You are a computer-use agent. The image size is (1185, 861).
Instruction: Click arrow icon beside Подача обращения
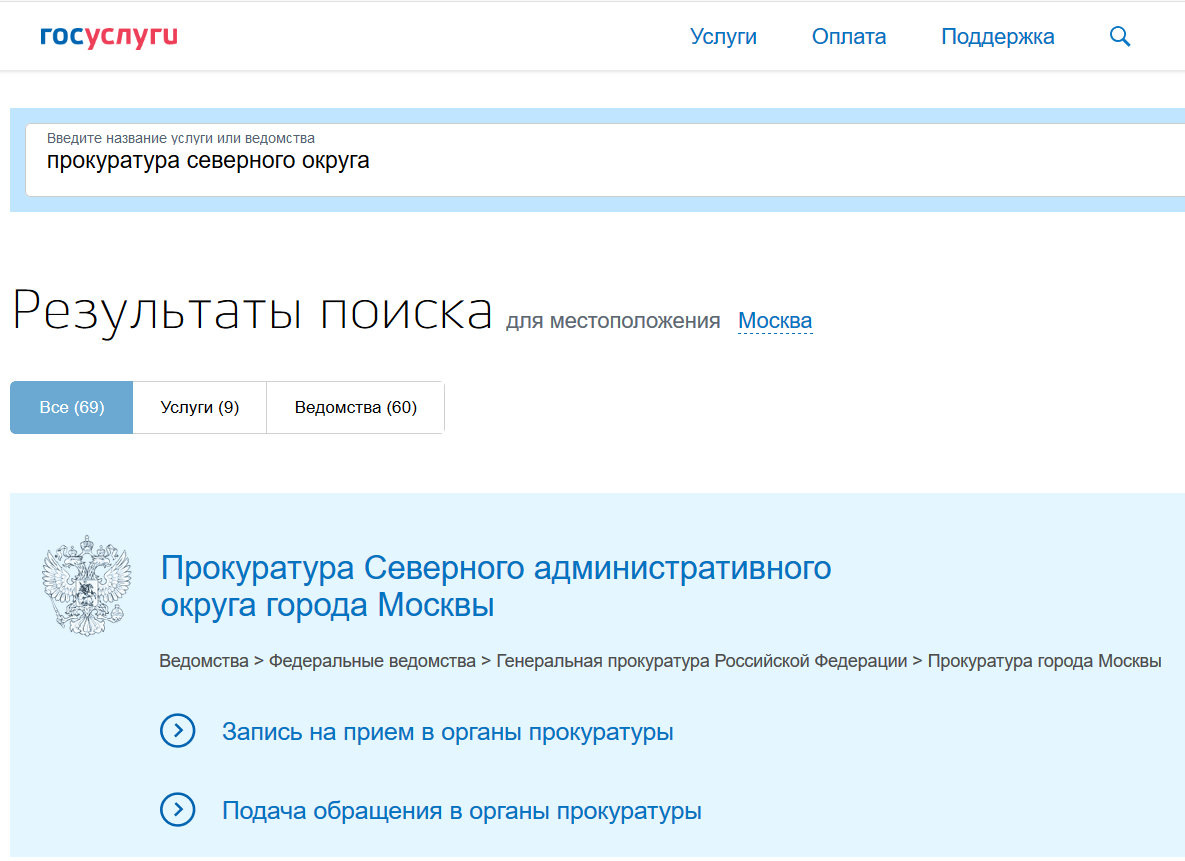click(178, 810)
